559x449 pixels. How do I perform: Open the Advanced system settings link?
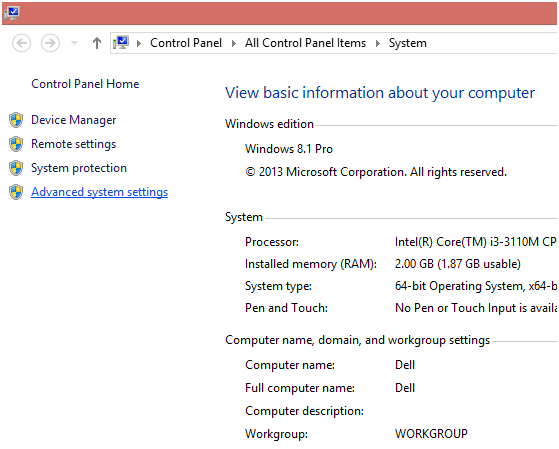pyautogui.click(x=99, y=192)
